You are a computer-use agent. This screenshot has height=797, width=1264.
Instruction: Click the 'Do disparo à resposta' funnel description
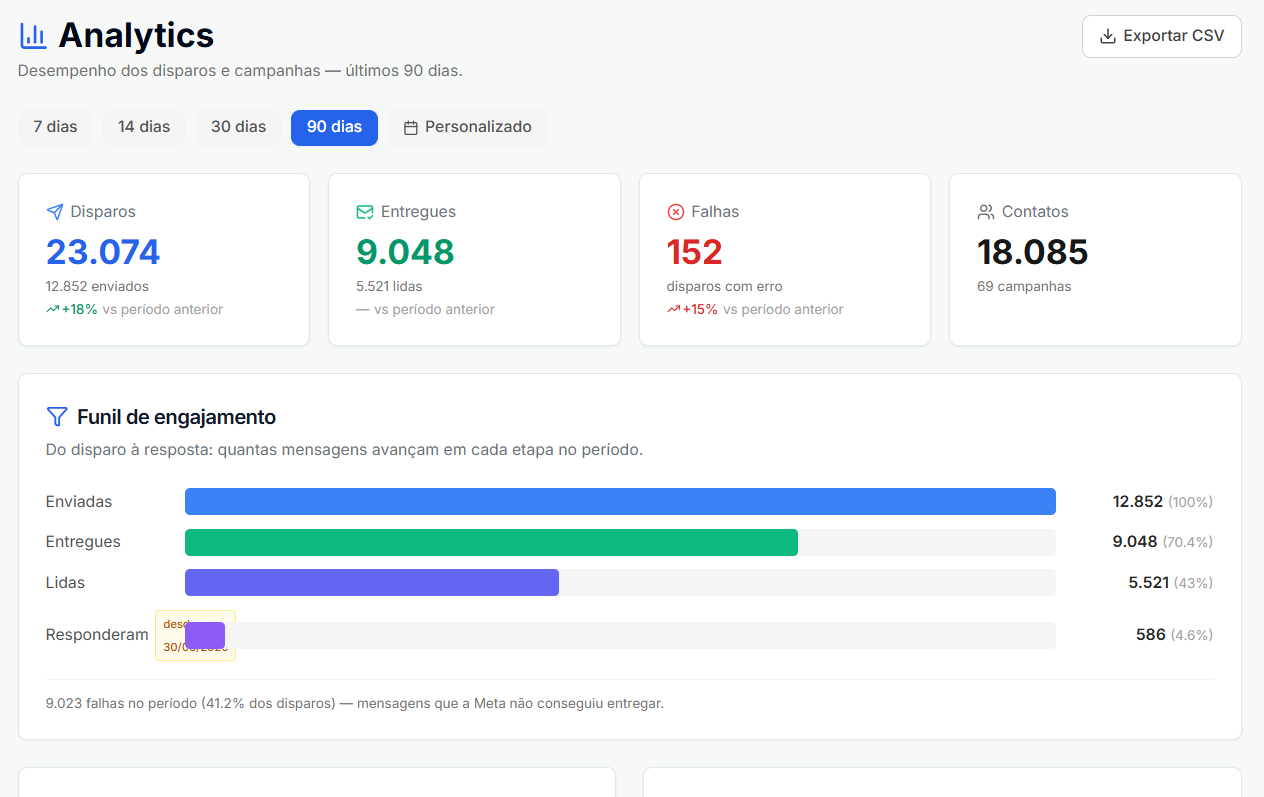(x=344, y=450)
